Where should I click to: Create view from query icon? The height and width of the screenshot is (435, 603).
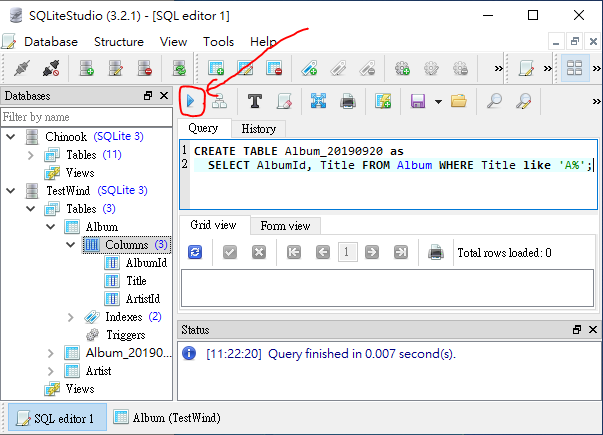tap(383, 102)
